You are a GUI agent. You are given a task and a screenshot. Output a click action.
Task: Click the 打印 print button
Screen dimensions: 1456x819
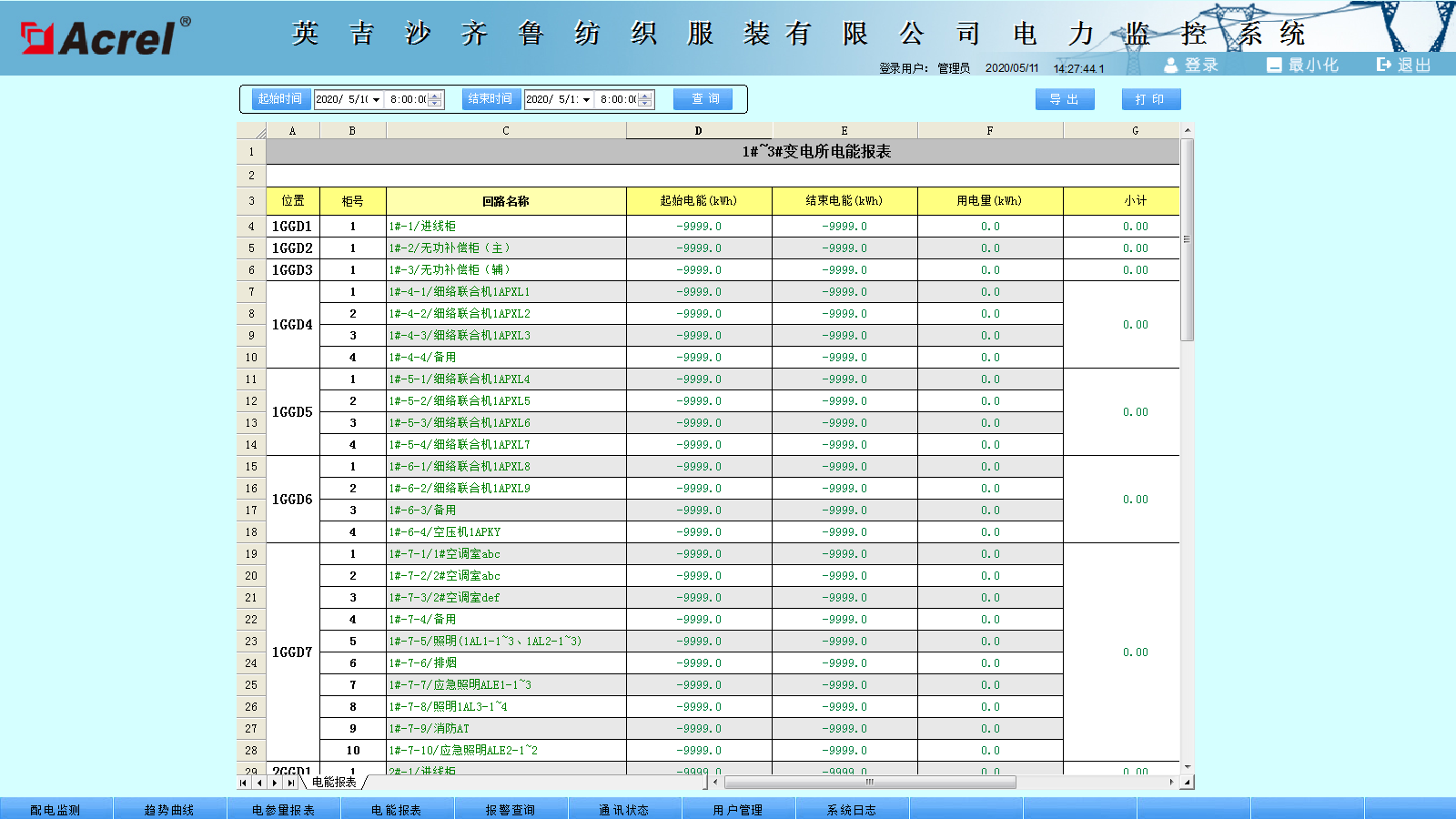coord(1150,99)
